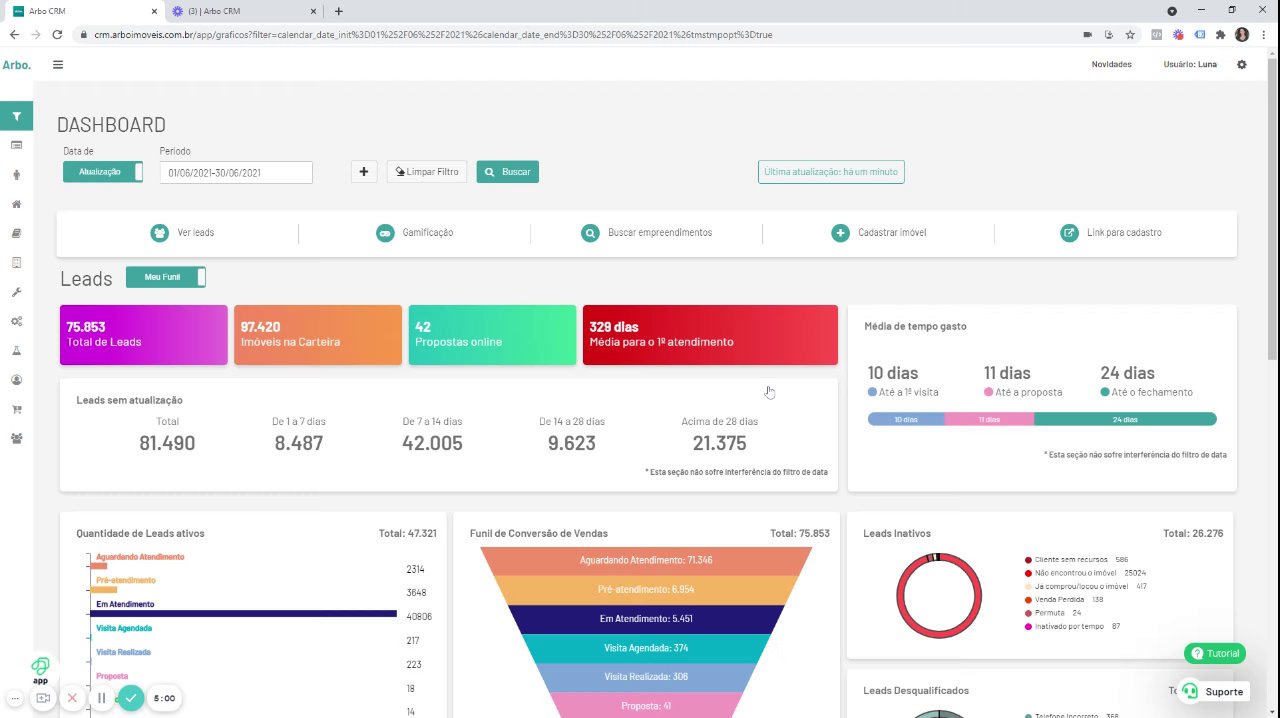Click the 24 dias green bar segment
Screen dimensions: 1280x718
[x=1125, y=419]
